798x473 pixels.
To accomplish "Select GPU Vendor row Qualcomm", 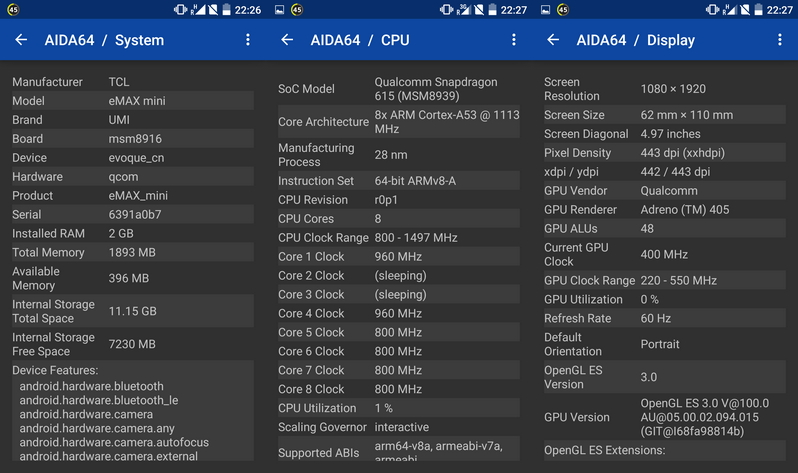I will 665,190.
